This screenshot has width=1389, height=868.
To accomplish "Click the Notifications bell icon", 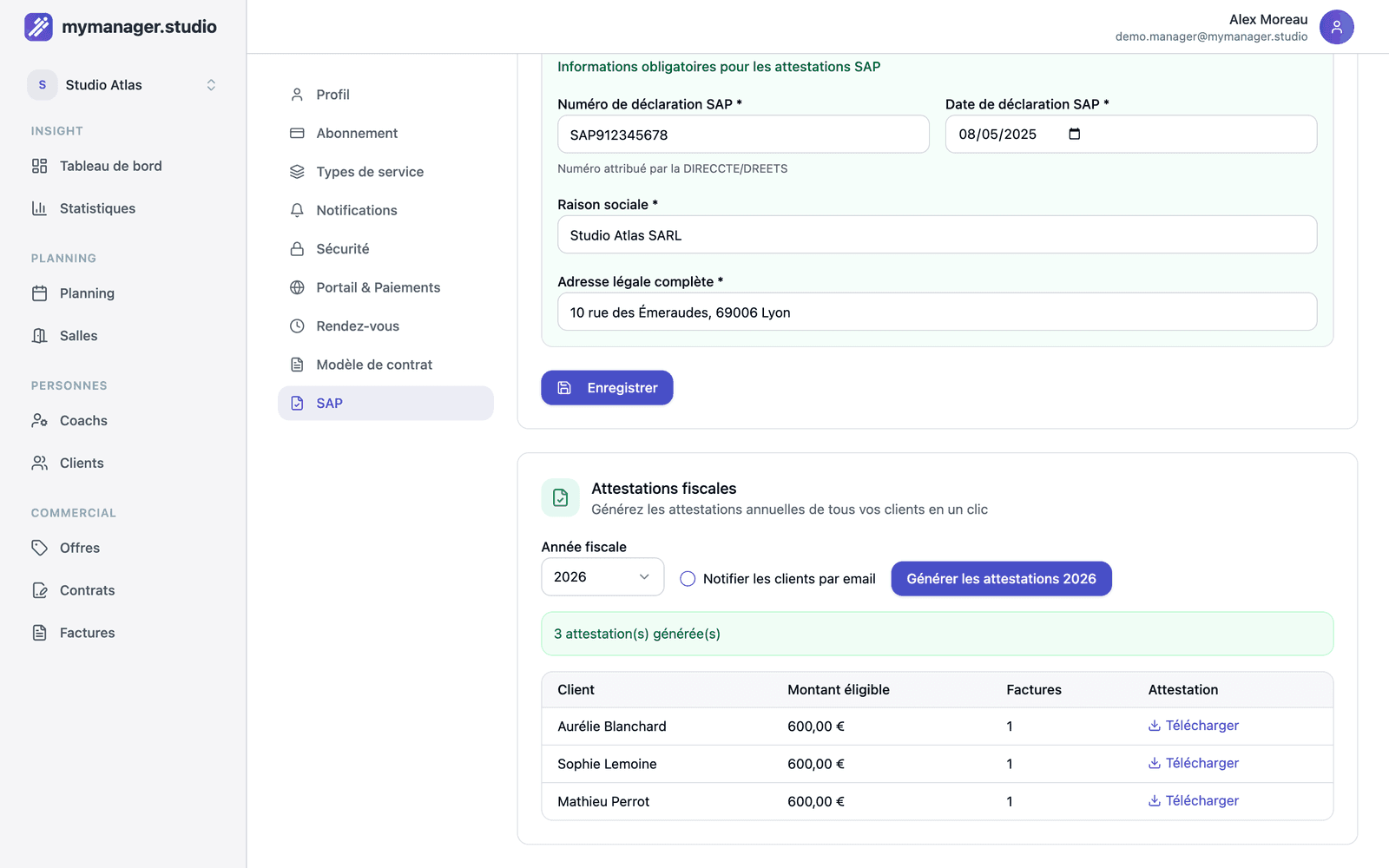I will point(297,210).
